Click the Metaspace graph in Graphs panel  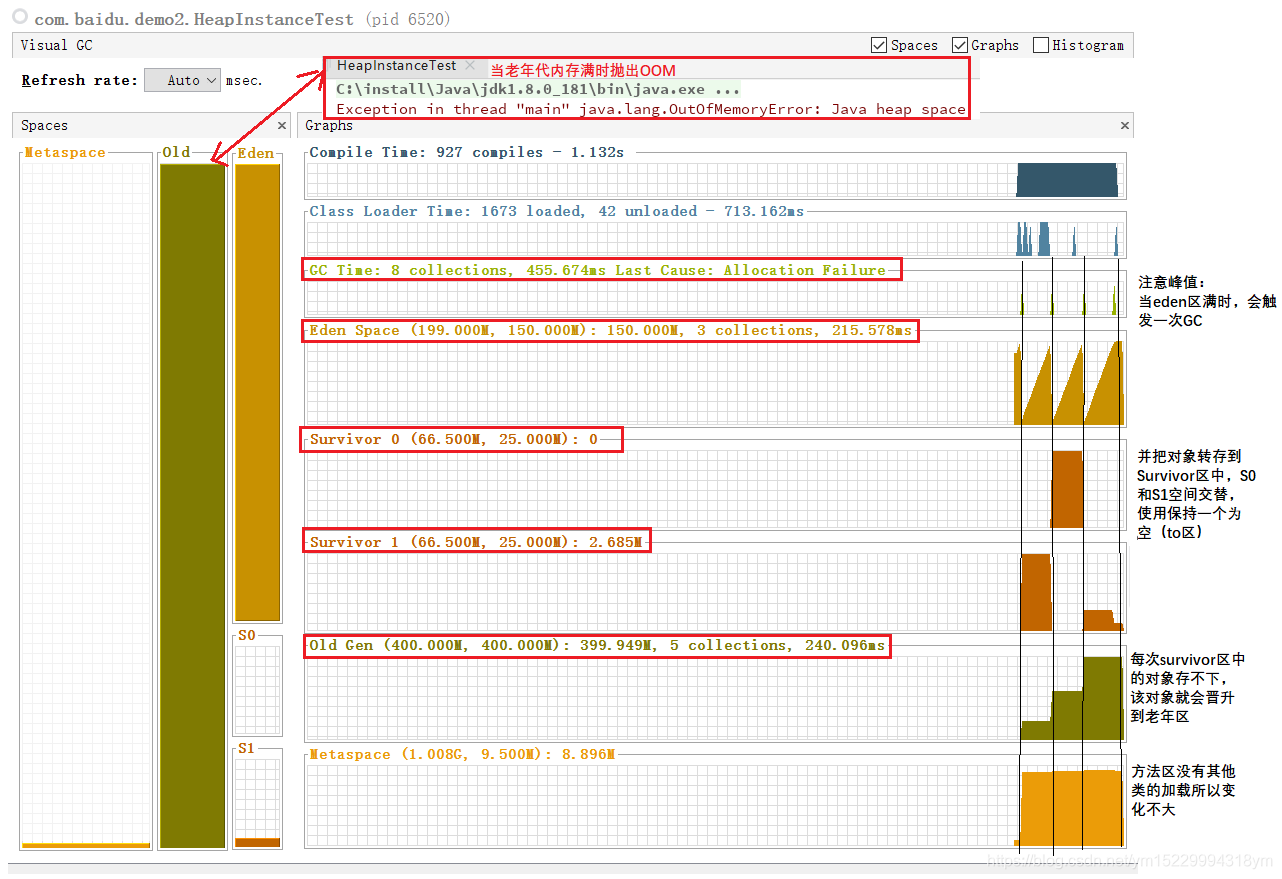click(x=715, y=806)
